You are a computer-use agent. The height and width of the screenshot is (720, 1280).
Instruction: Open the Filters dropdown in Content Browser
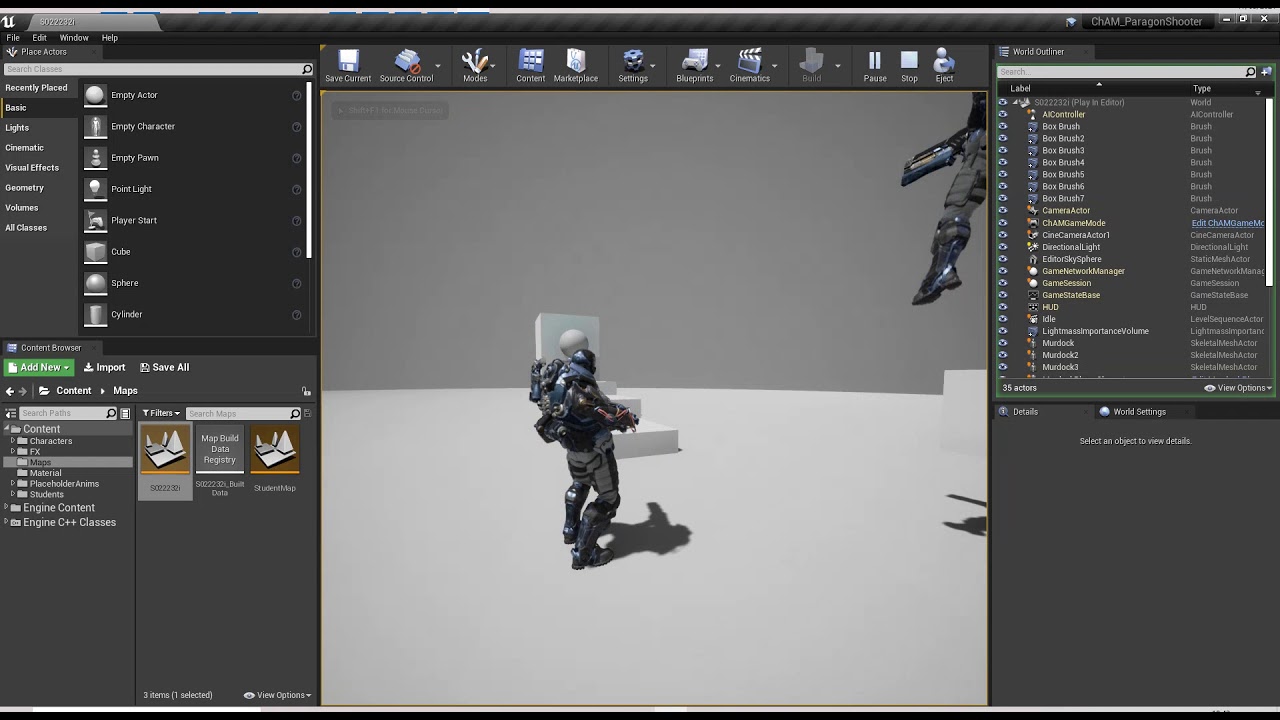click(x=161, y=413)
